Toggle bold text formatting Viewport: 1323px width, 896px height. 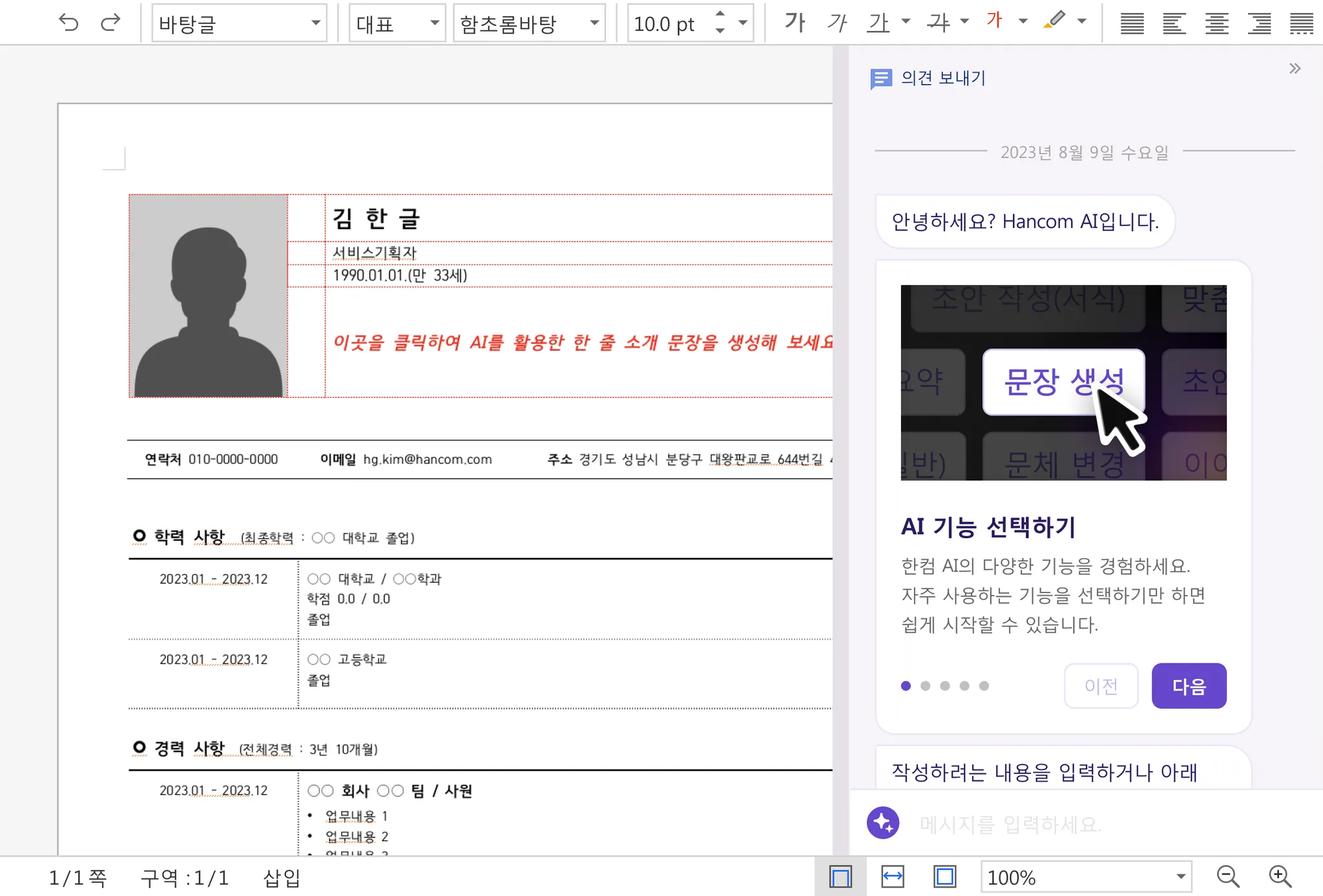794,23
